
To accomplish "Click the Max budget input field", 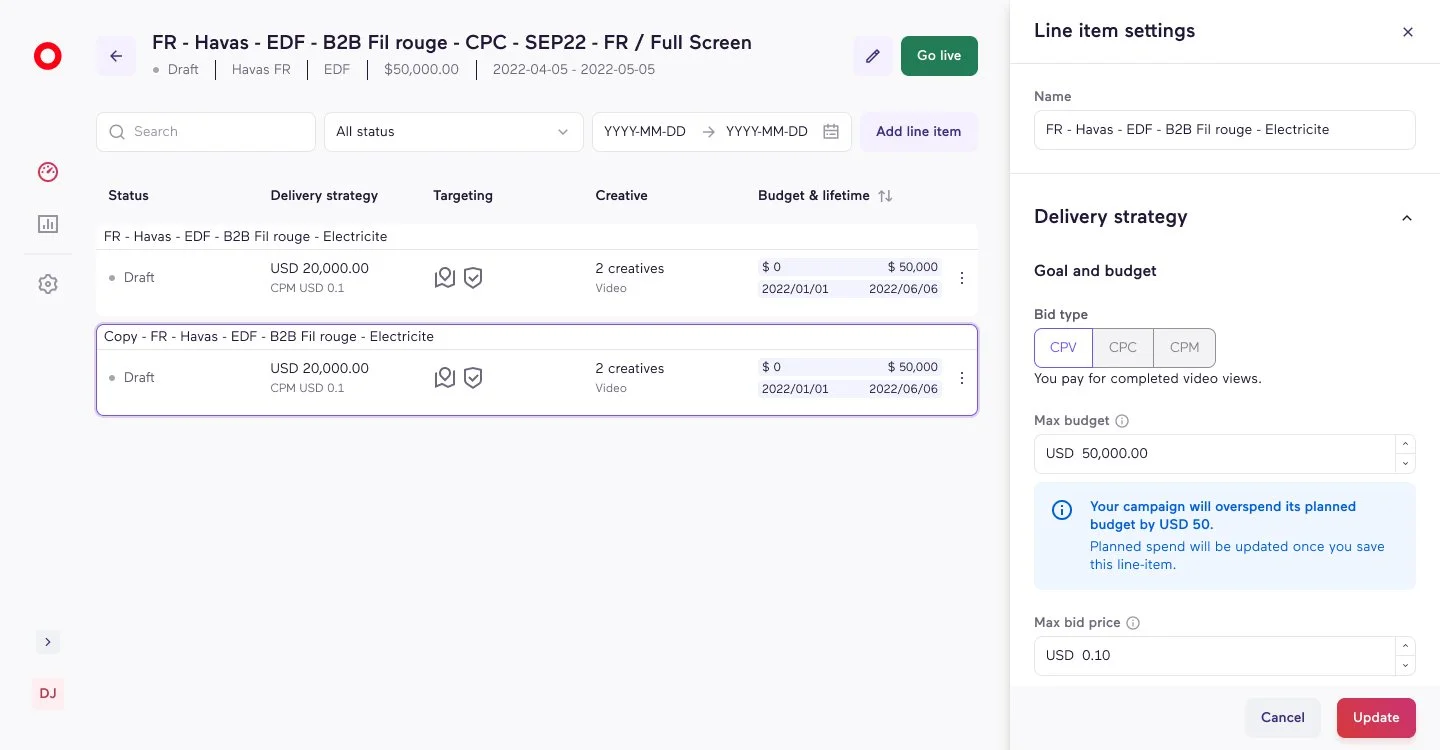I will point(1215,454).
